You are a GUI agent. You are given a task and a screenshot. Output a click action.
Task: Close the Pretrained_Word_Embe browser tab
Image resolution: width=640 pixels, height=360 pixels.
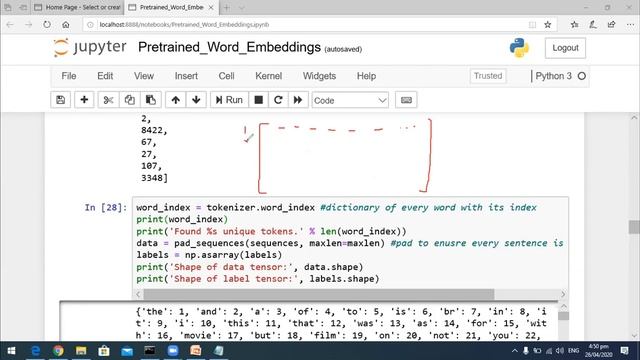(211, 7)
